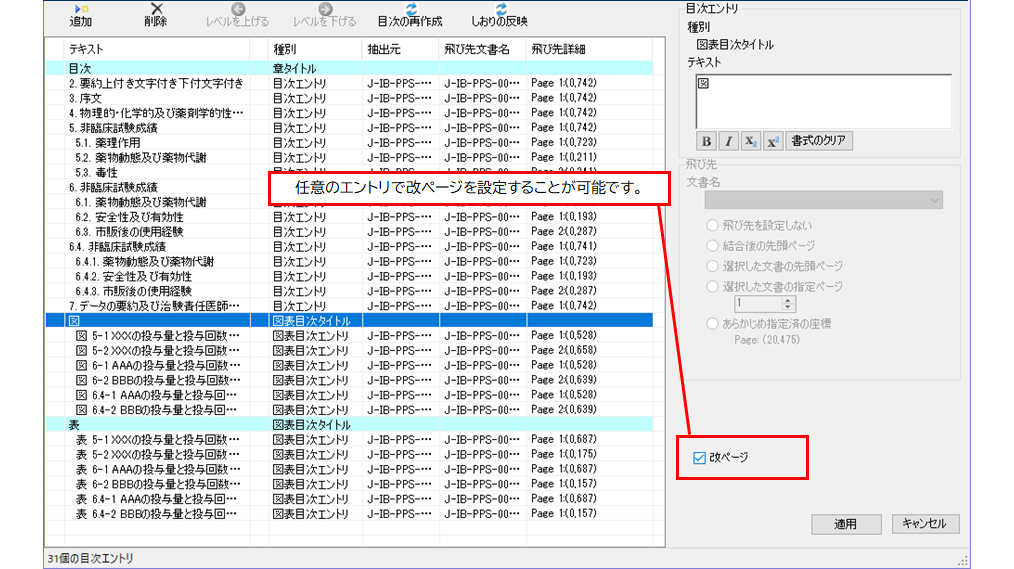Click the 書式のクリア button
Screen dimensions: 1014x569
pyautogui.click(x=820, y=141)
